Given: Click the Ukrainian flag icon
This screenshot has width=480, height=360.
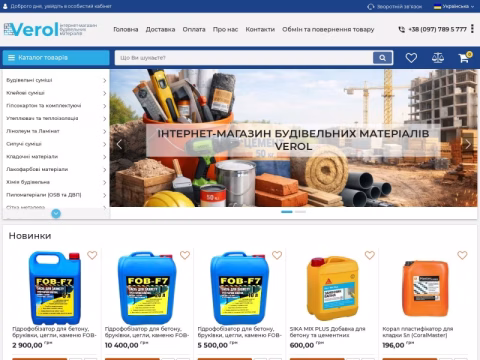Looking at the screenshot, I should [x=437, y=7].
